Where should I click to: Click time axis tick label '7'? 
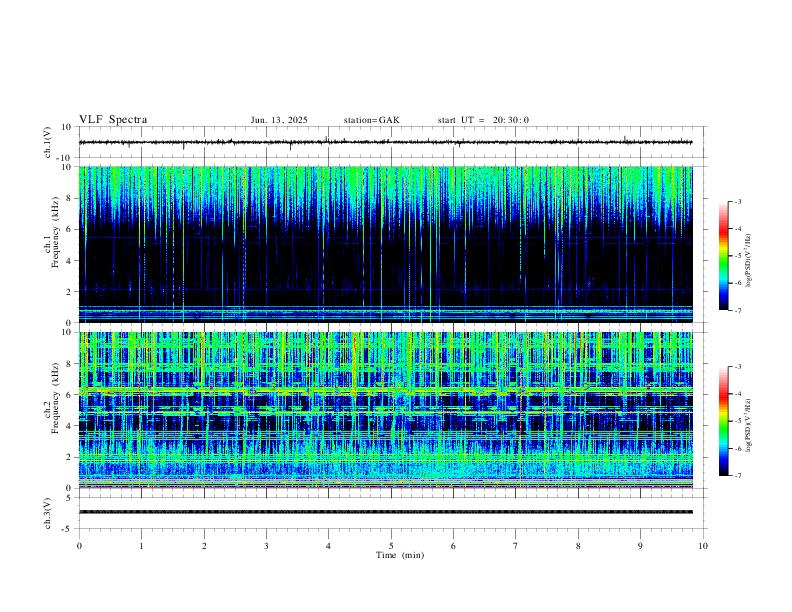click(x=515, y=546)
